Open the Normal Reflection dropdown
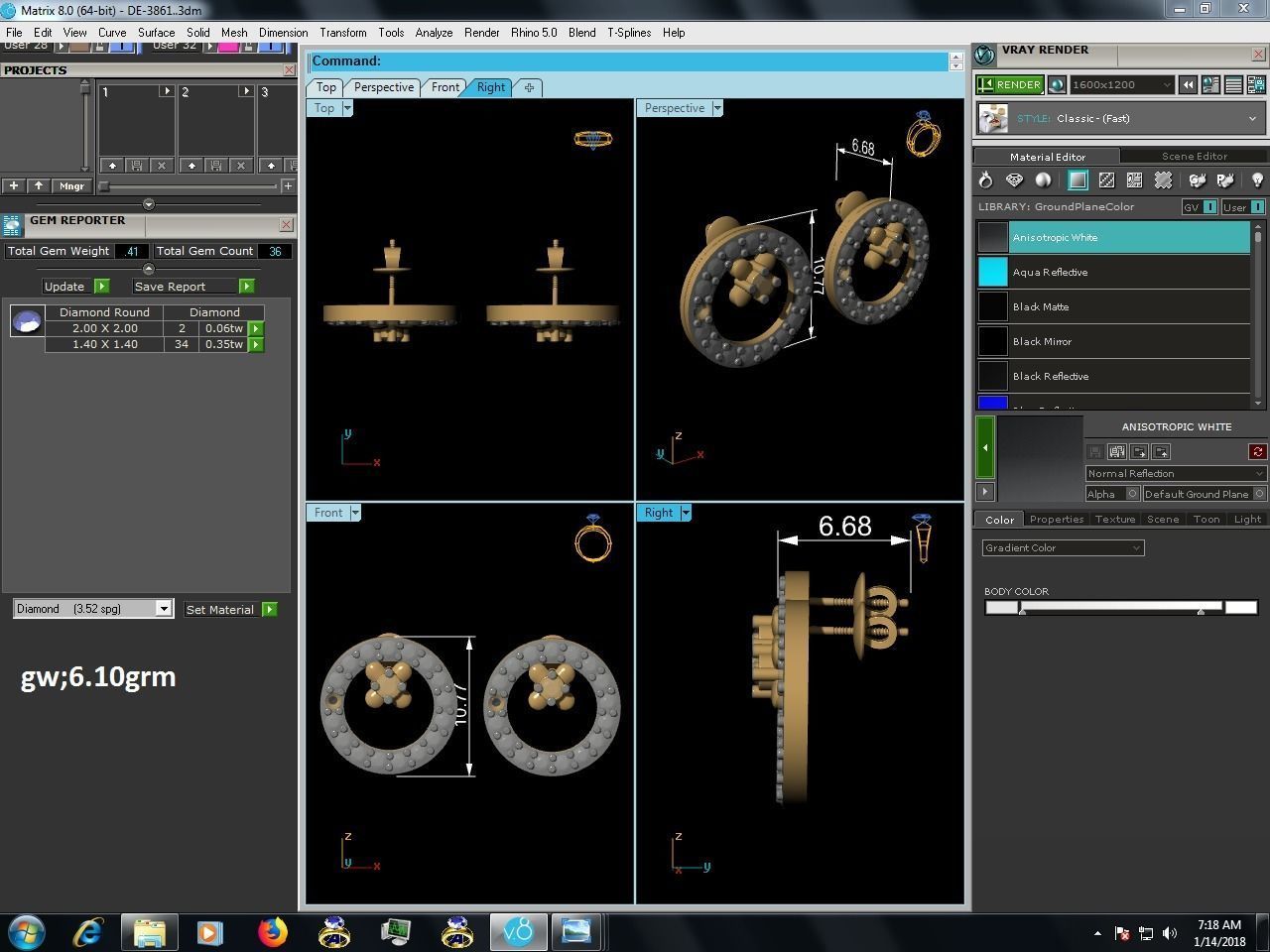The image size is (1270, 952). [x=1176, y=473]
